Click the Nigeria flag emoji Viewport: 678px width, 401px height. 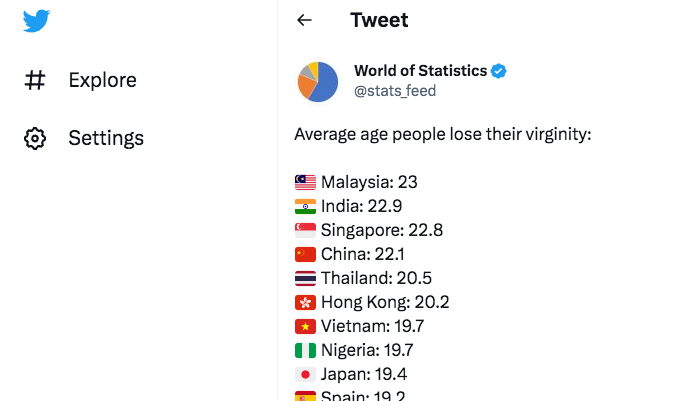[305, 350]
